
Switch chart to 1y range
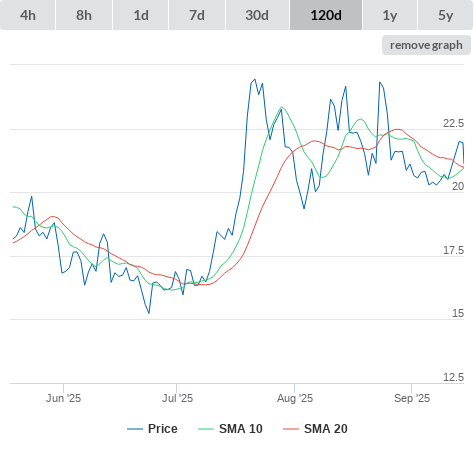tap(390, 15)
